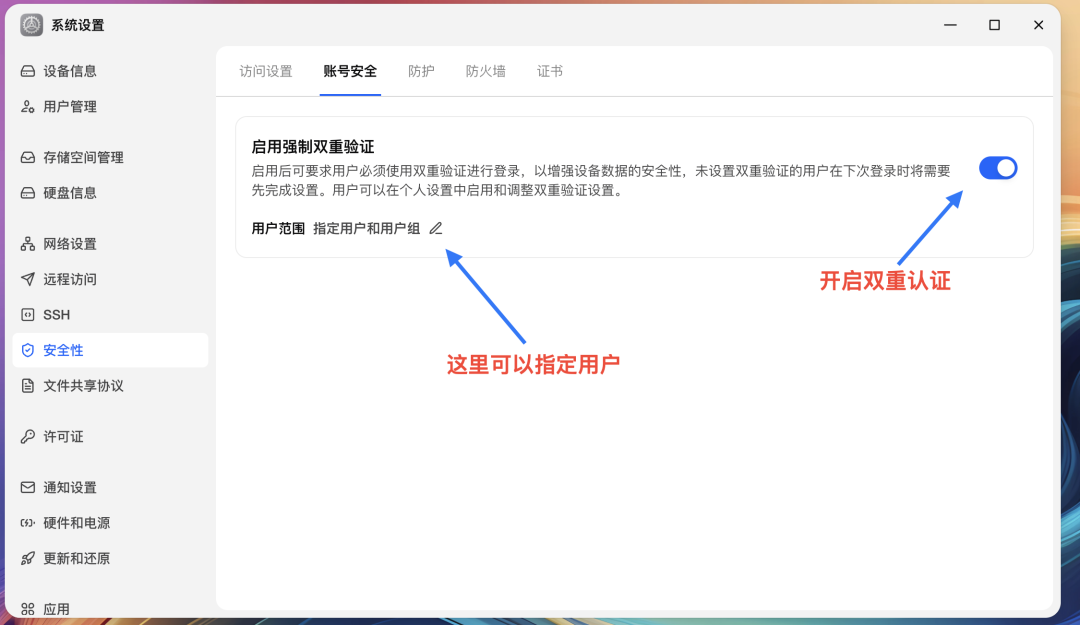Select 硬盘信息 in the sidebar

110,193
